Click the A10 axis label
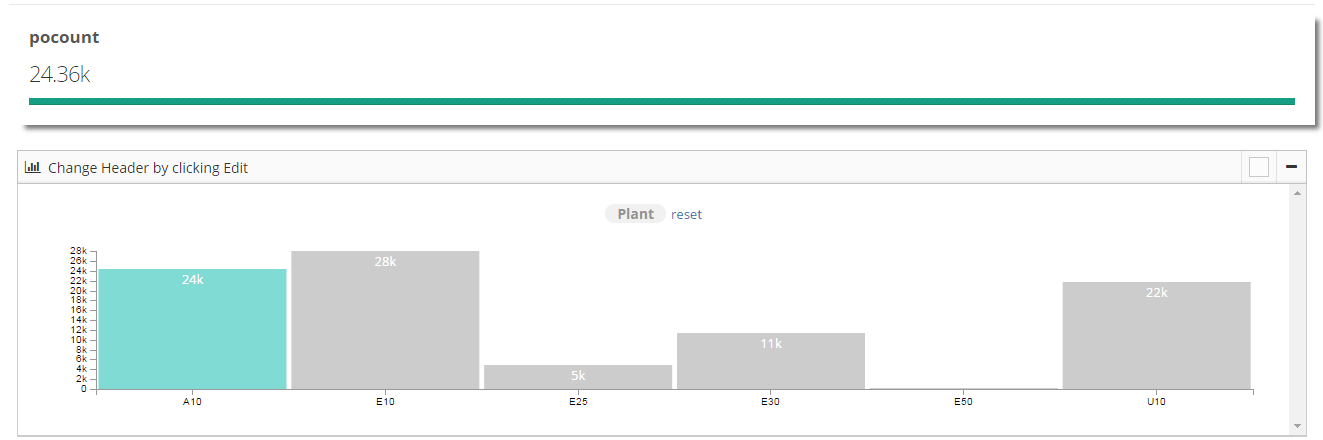Image resolution: width=1323 pixels, height=440 pixels. pos(192,401)
